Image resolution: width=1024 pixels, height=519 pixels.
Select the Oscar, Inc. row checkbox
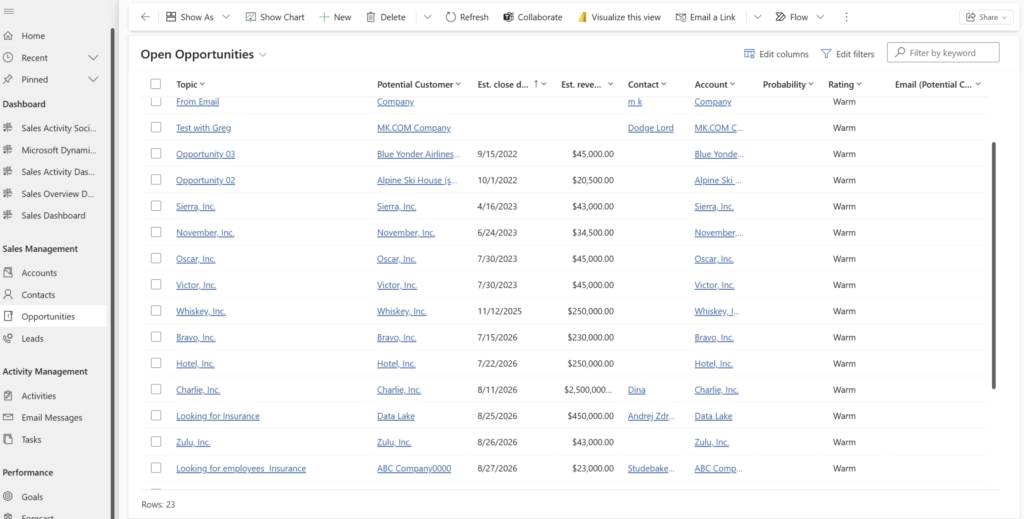(155, 258)
